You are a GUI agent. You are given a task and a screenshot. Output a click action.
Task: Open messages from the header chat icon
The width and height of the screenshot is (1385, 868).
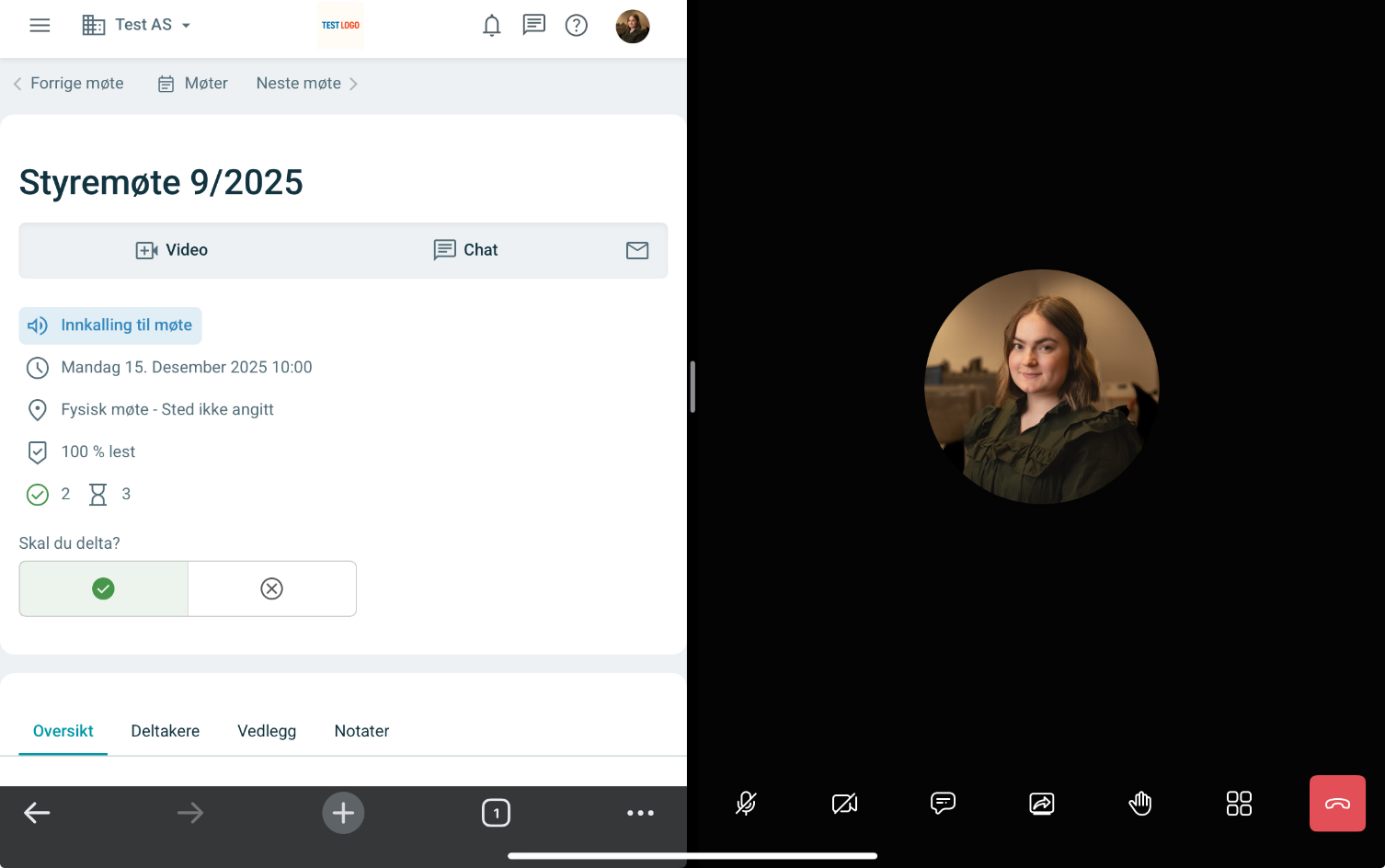(x=533, y=25)
